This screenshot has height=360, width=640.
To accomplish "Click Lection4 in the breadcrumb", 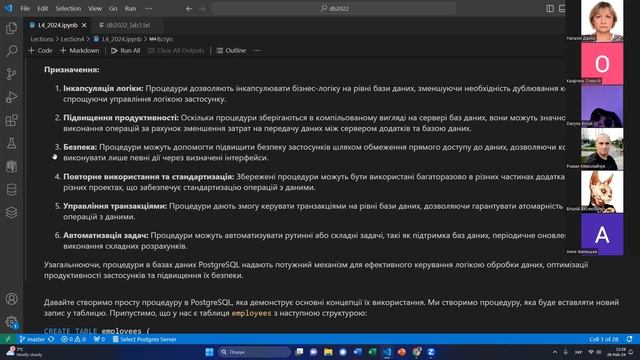I will [72, 39].
